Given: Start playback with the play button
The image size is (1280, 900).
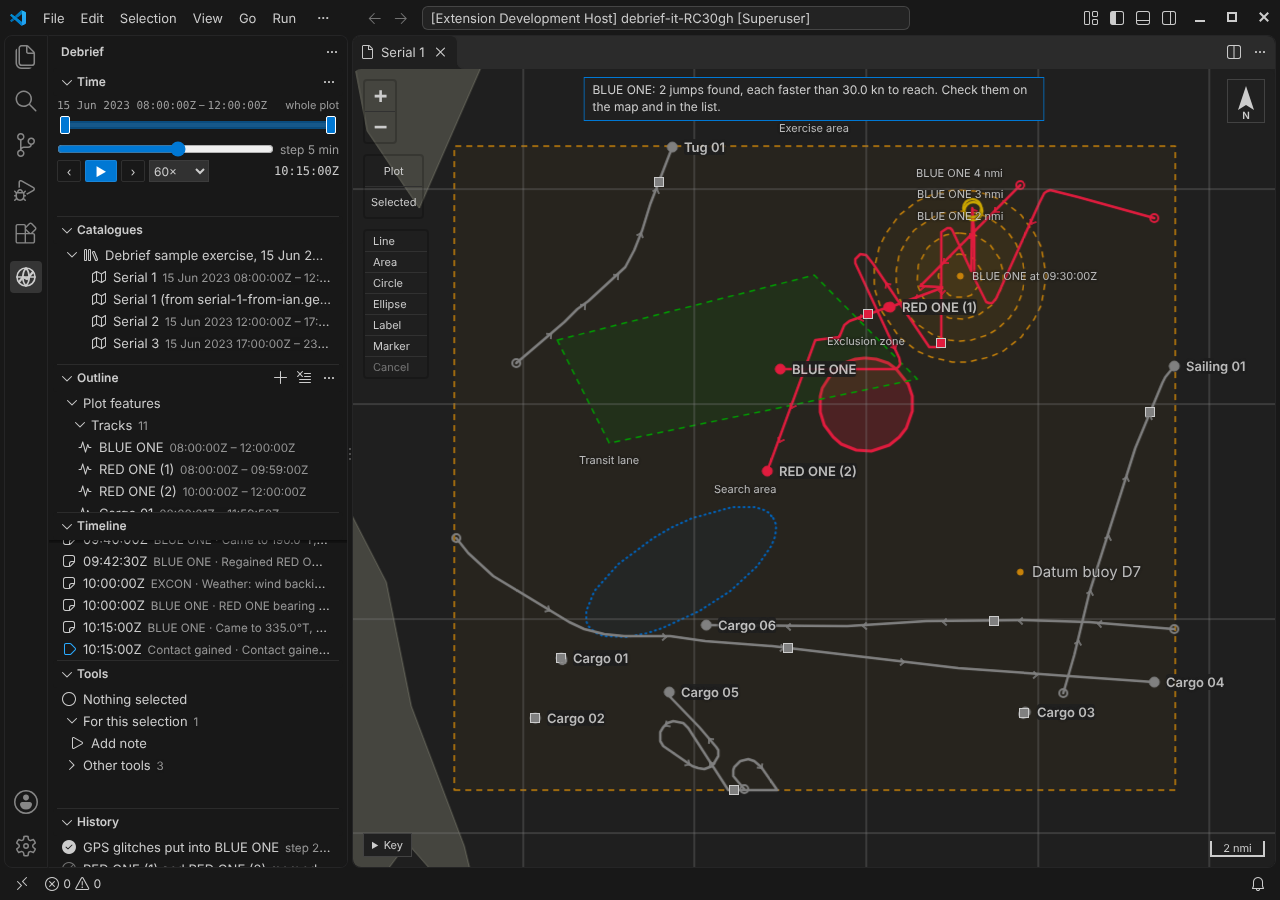Looking at the screenshot, I should tap(100, 171).
